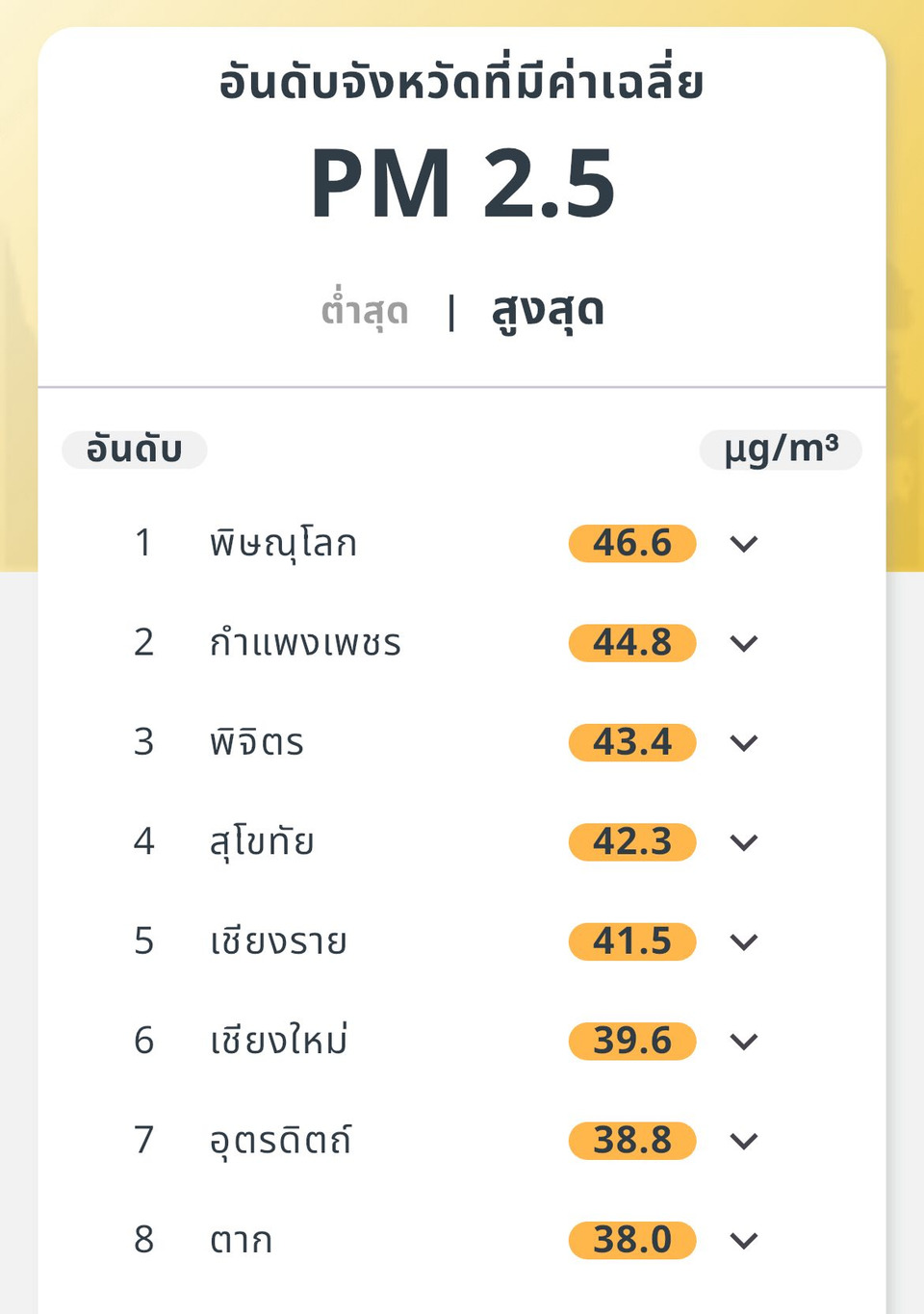Open the เชียงใหม่ province name
The height and width of the screenshot is (1314, 924).
pyautogui.click(x=279, y=1041)
